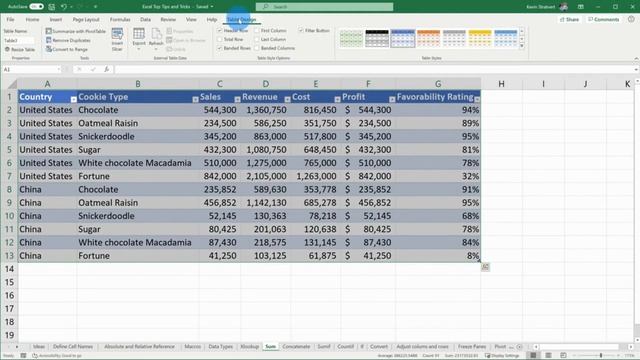
Task: Switch to Page Layout view in status bar
Action: click(548, 356)
